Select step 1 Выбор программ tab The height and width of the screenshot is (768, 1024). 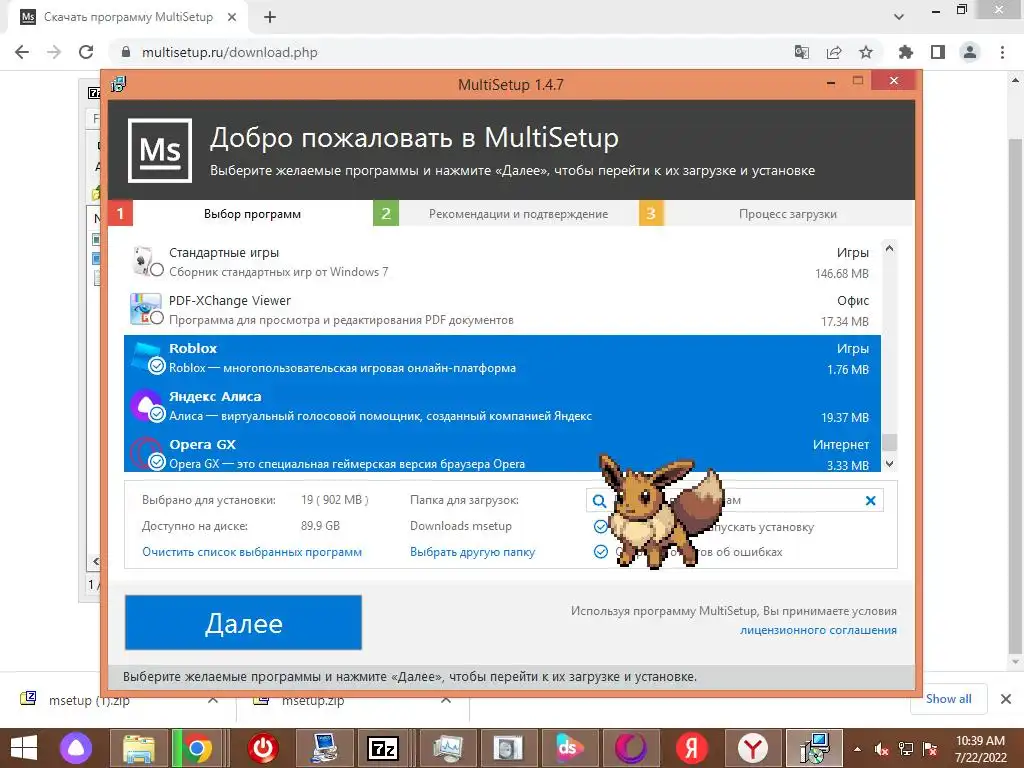tap(240, 214)
